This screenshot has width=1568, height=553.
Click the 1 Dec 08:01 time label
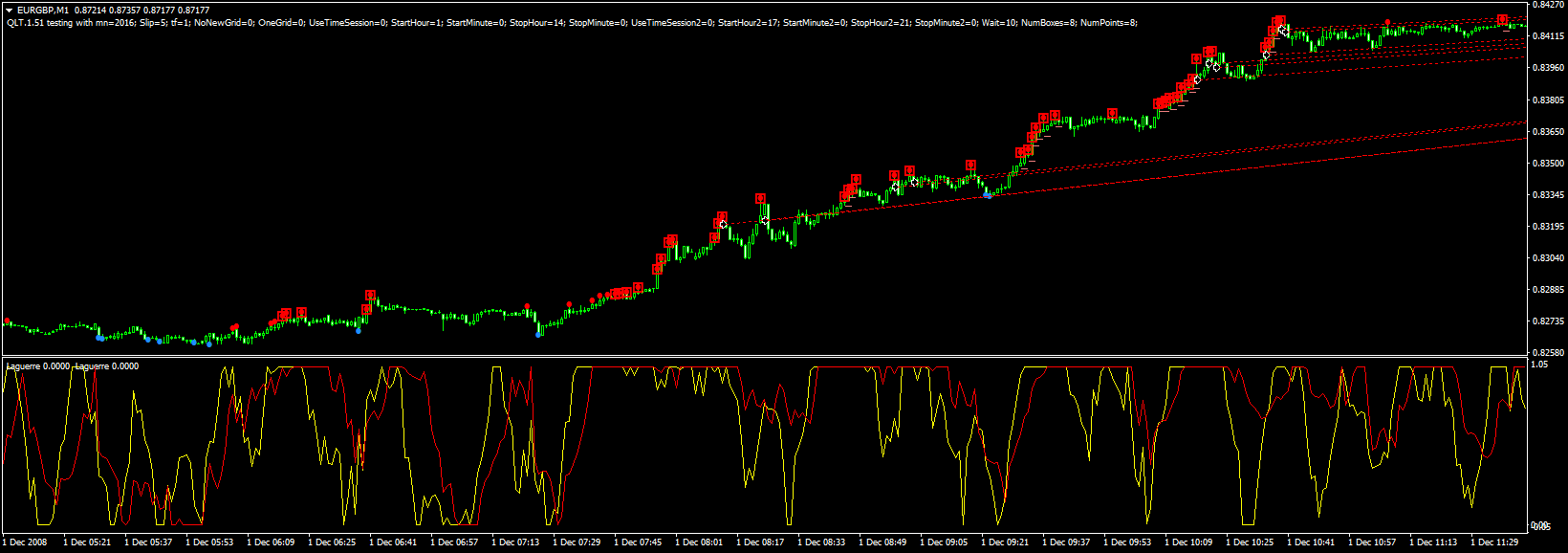click(699, 542)
